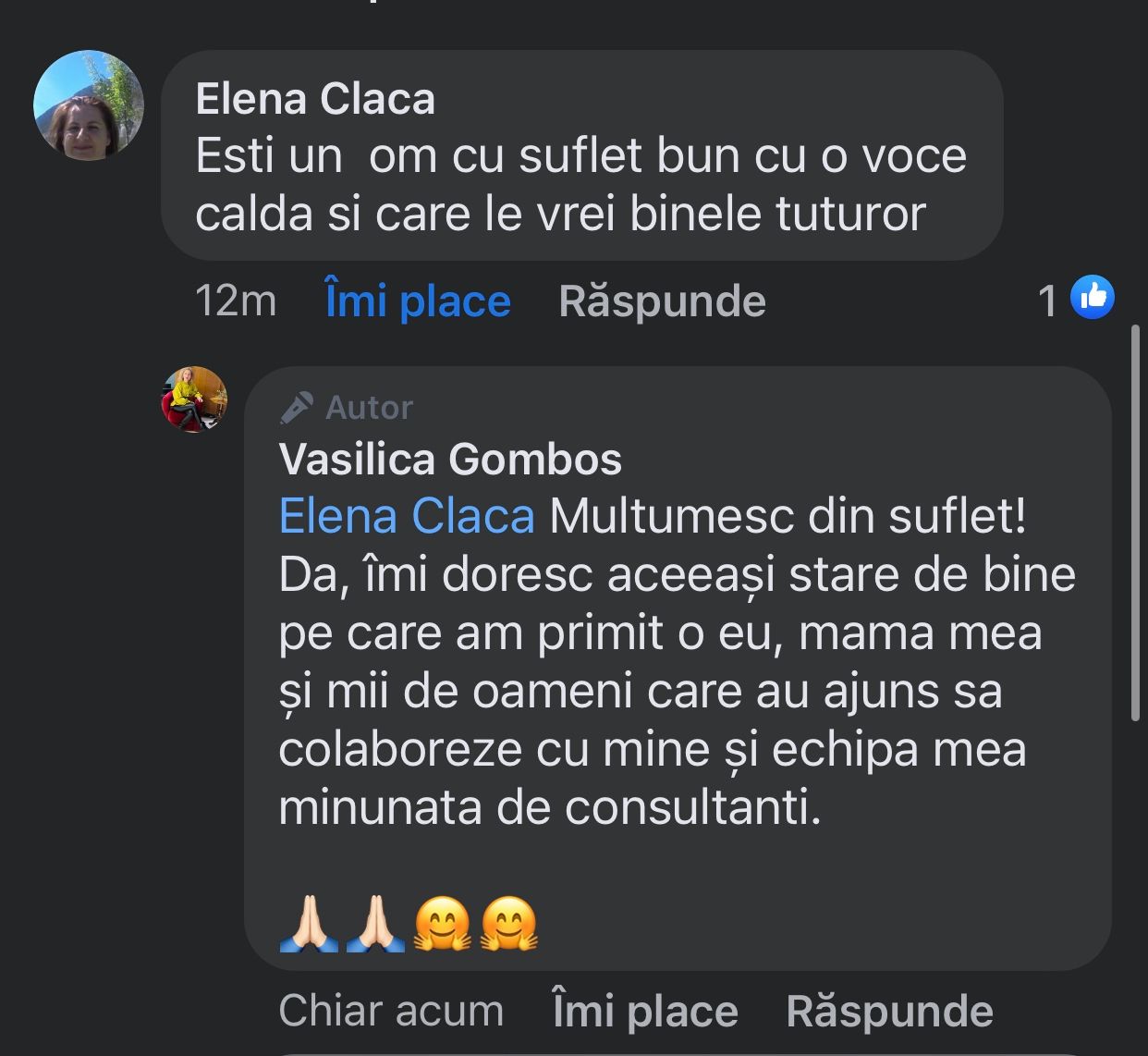The width and height of the screenshot is (1148, 1056).
Task: Open Vasilica Gombos's name in the reply
Action: [x=450, y=459]
